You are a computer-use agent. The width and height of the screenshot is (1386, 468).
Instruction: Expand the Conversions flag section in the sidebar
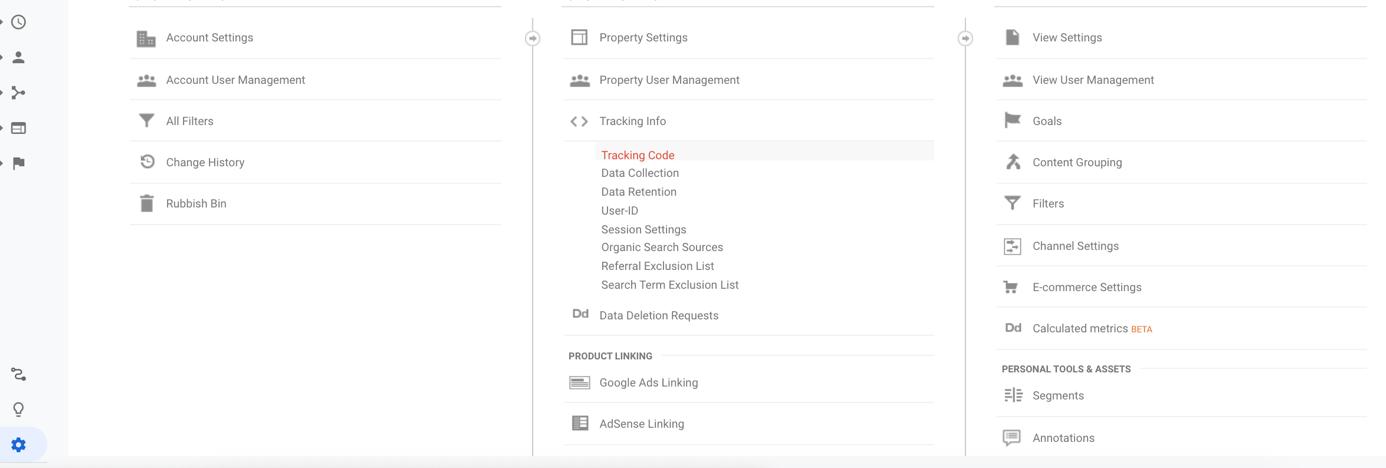point(18,163)
